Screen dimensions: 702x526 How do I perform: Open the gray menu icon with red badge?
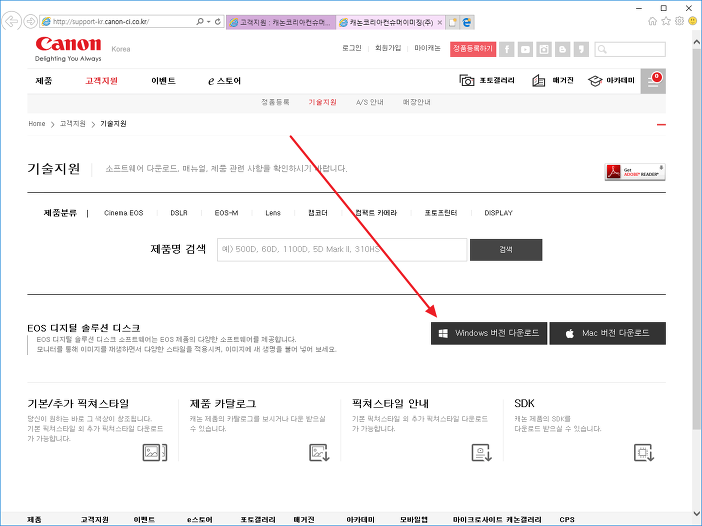pyautogui.click(x=653, y=81)
